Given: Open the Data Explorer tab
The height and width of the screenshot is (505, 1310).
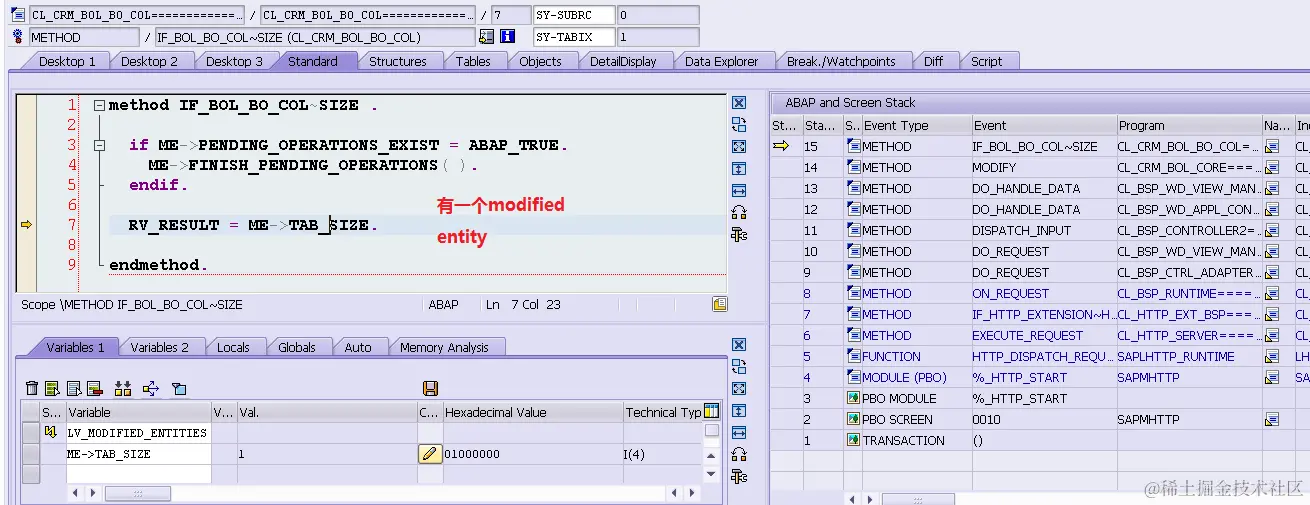Looking at the screenshot, I should click(722, 61).
